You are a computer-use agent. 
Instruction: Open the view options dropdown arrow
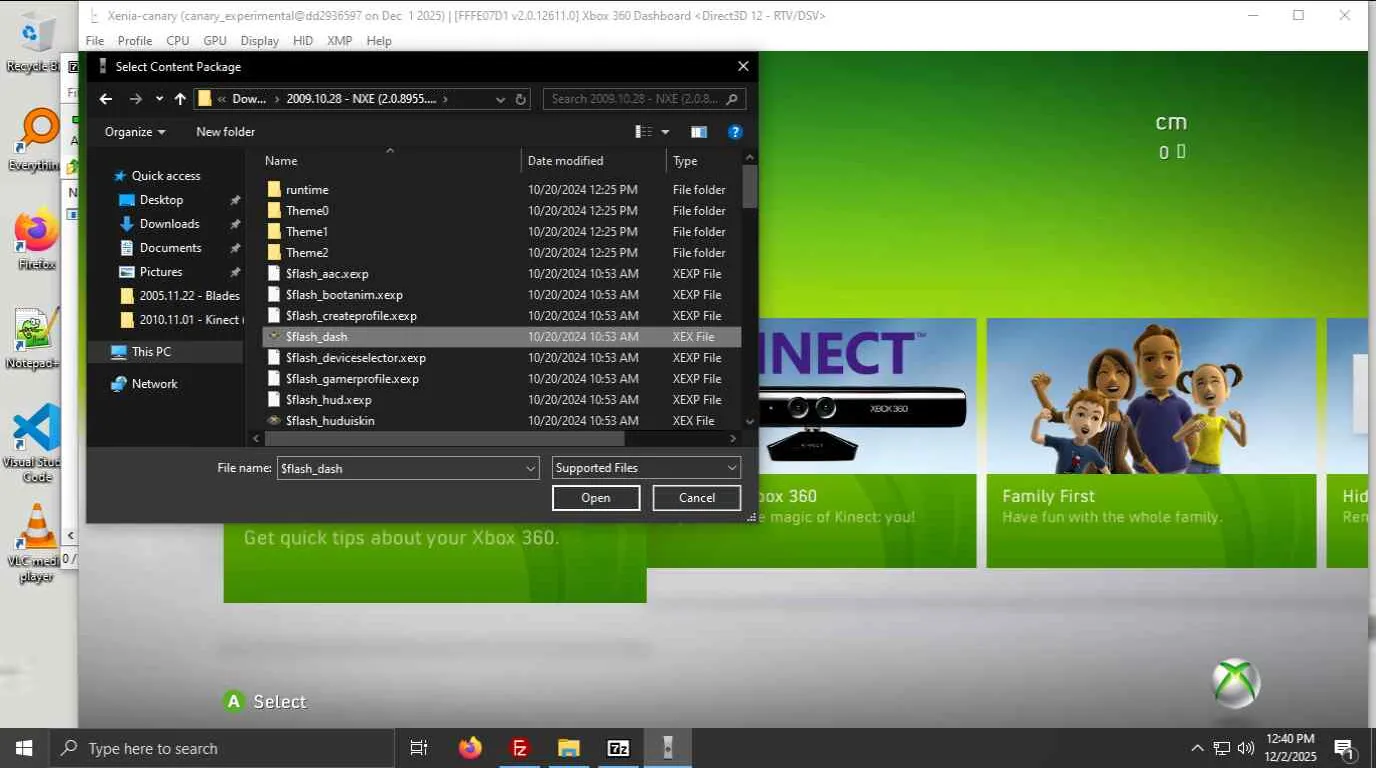pyautogui.click(x=665, y=132)
